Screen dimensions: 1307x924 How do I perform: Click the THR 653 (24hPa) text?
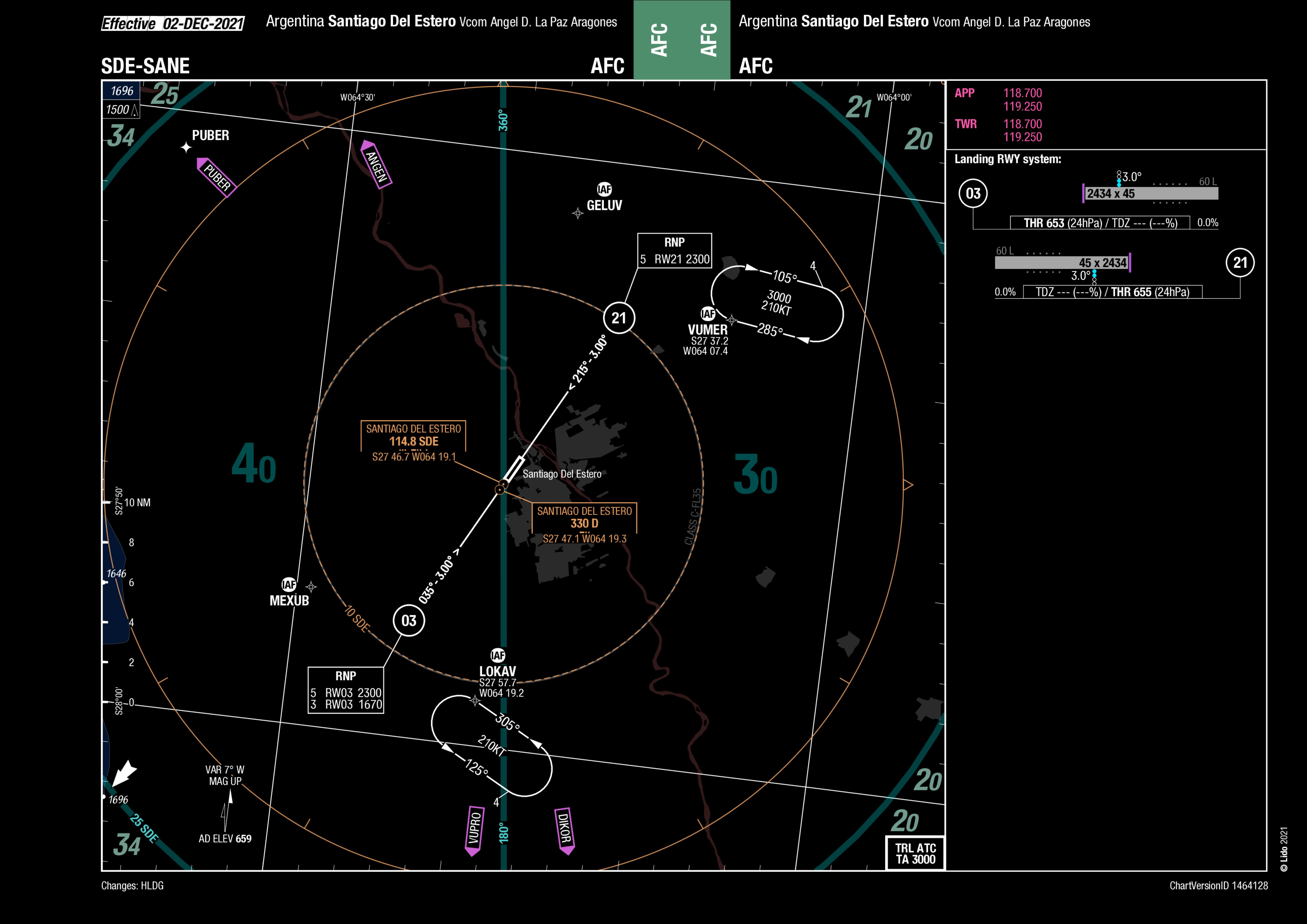pos(1063,223)
